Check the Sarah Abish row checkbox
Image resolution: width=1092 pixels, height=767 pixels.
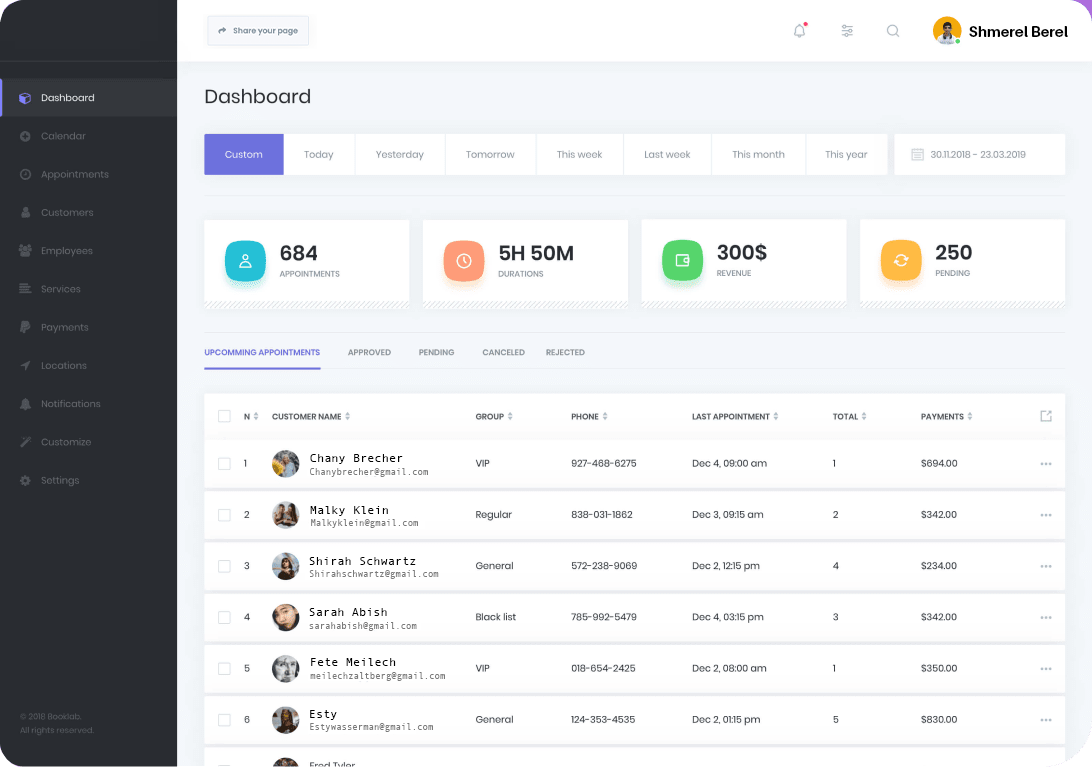click(224, 617)
